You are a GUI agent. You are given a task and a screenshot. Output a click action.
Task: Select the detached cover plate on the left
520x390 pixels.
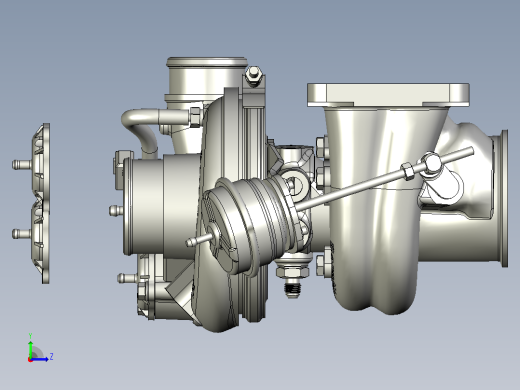pyautogui.click(x=41, y=204)
